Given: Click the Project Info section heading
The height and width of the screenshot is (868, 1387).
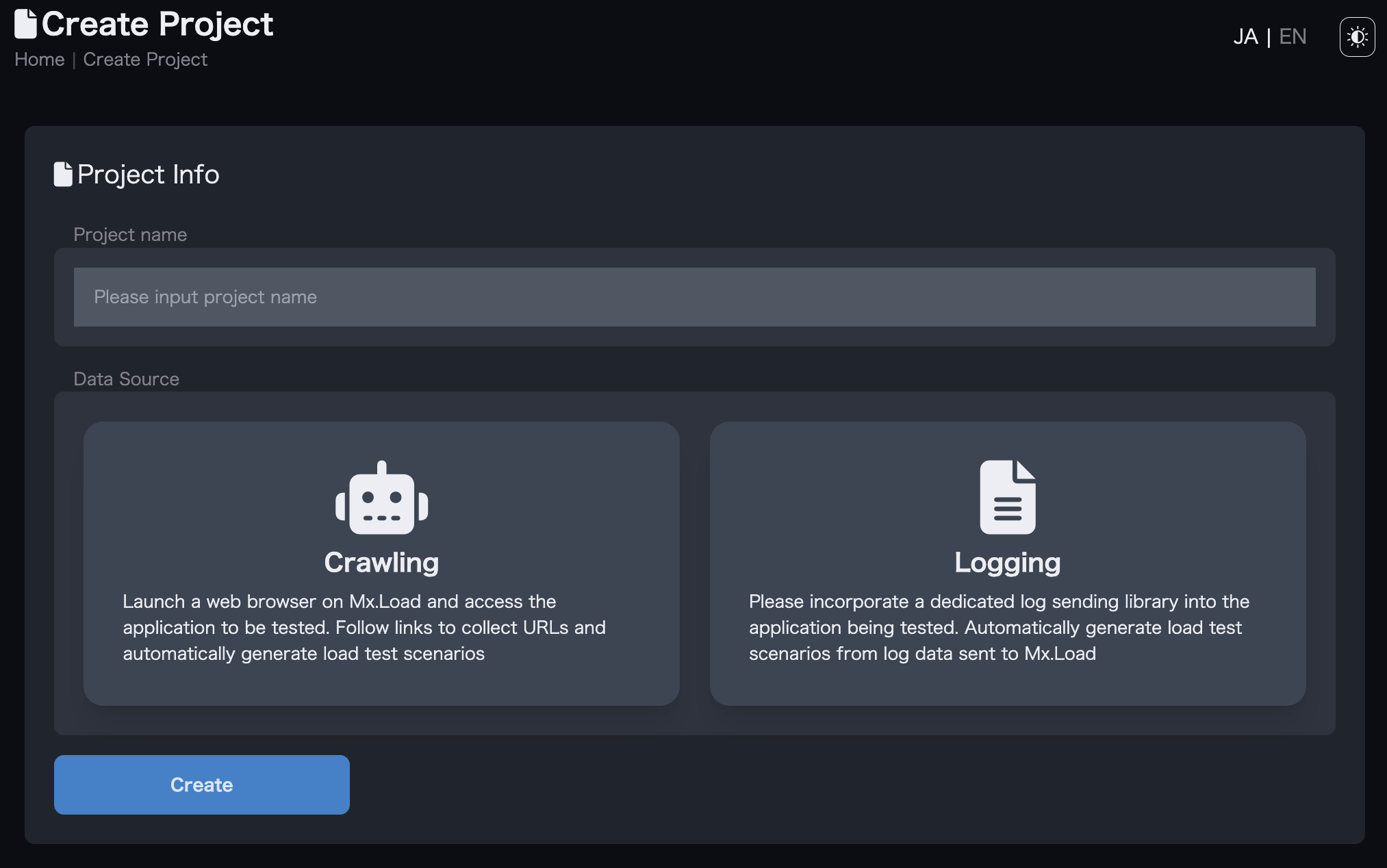Looking at the screenshot, I should click(x=148, y=175).
